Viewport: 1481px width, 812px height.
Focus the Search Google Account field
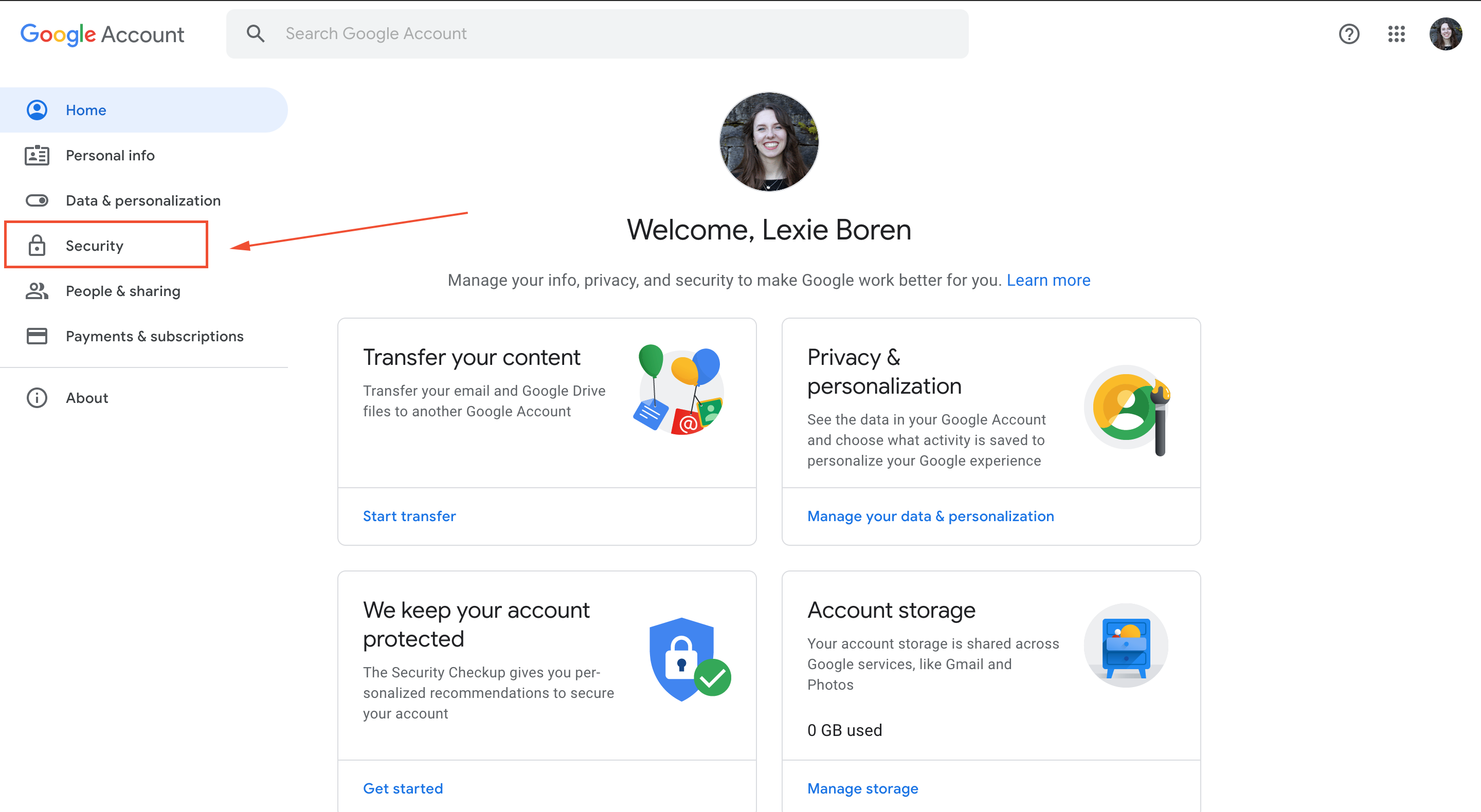click(598, 33)
